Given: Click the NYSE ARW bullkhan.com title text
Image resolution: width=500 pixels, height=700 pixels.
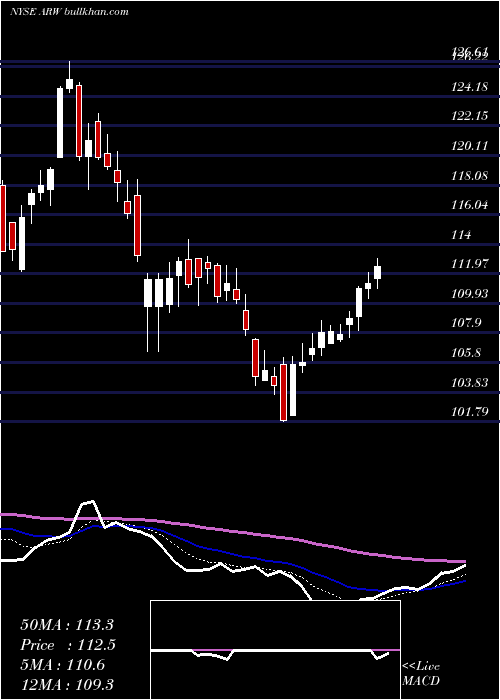Looking at the screenshot, I should [69, 11].
